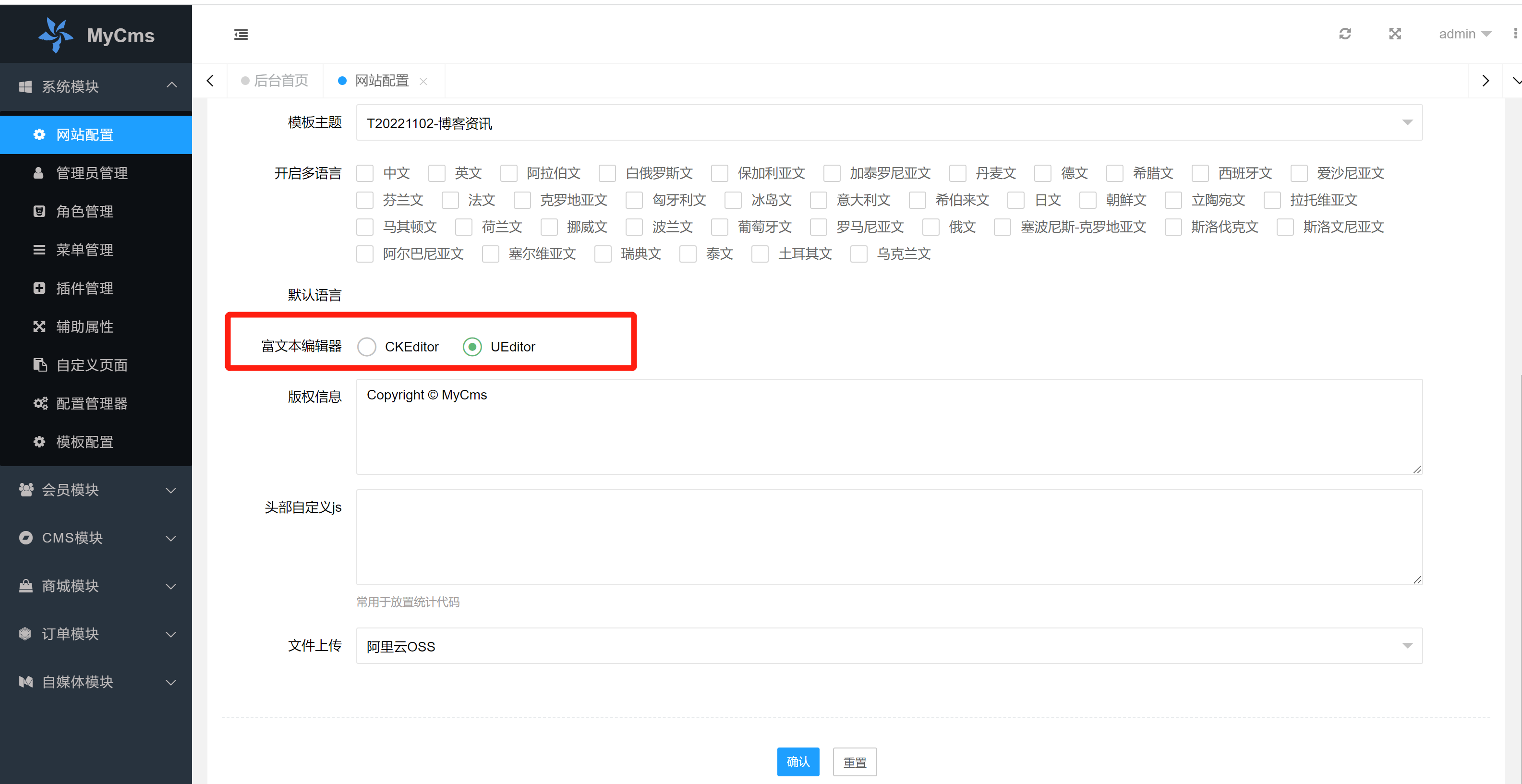The image size is (1522, 784).
Task: Click the 确认 button to confirm
Action: 798,761
